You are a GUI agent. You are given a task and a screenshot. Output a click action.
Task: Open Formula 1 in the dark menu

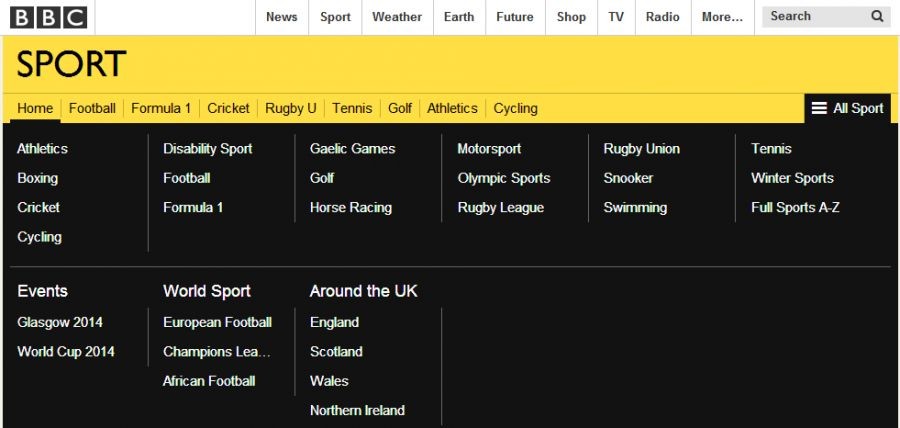(193, 208)
